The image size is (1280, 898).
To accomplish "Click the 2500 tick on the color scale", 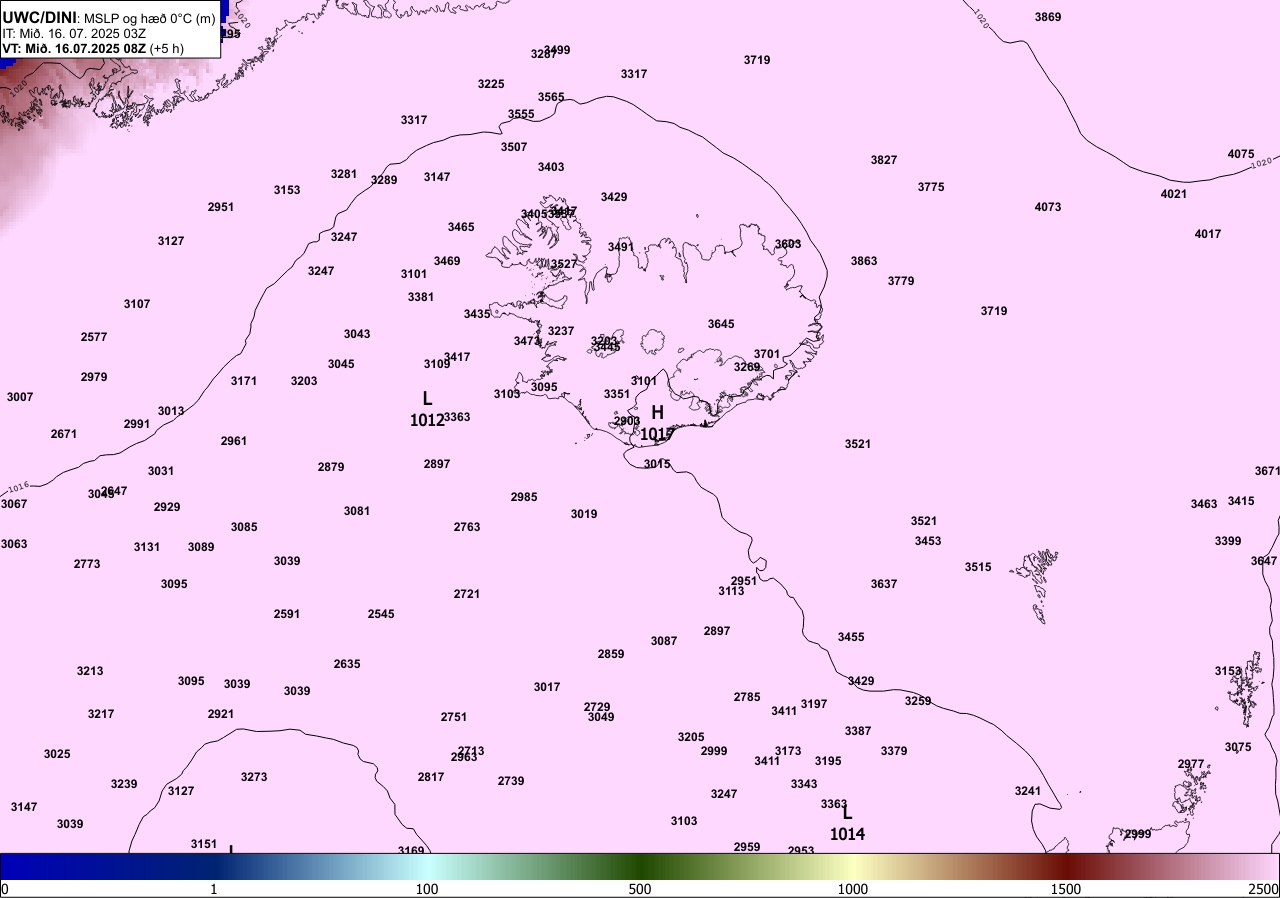I will (1264, 889).
